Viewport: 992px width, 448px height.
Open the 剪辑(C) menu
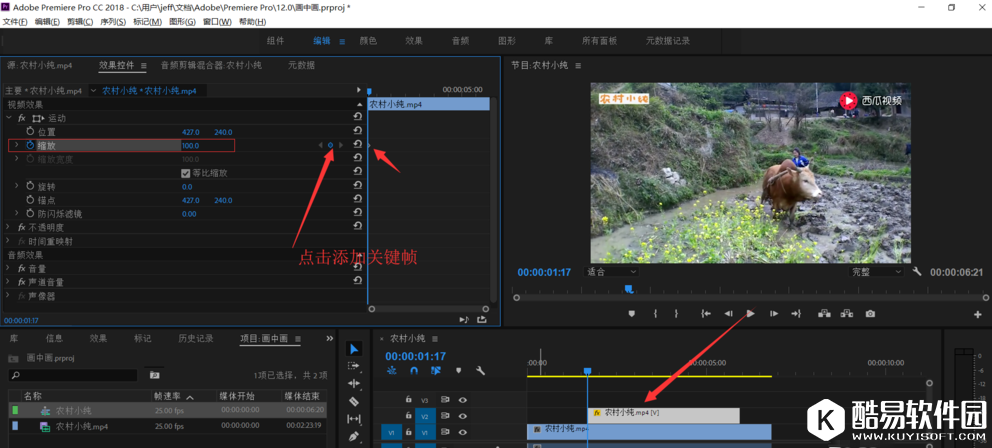80,22
